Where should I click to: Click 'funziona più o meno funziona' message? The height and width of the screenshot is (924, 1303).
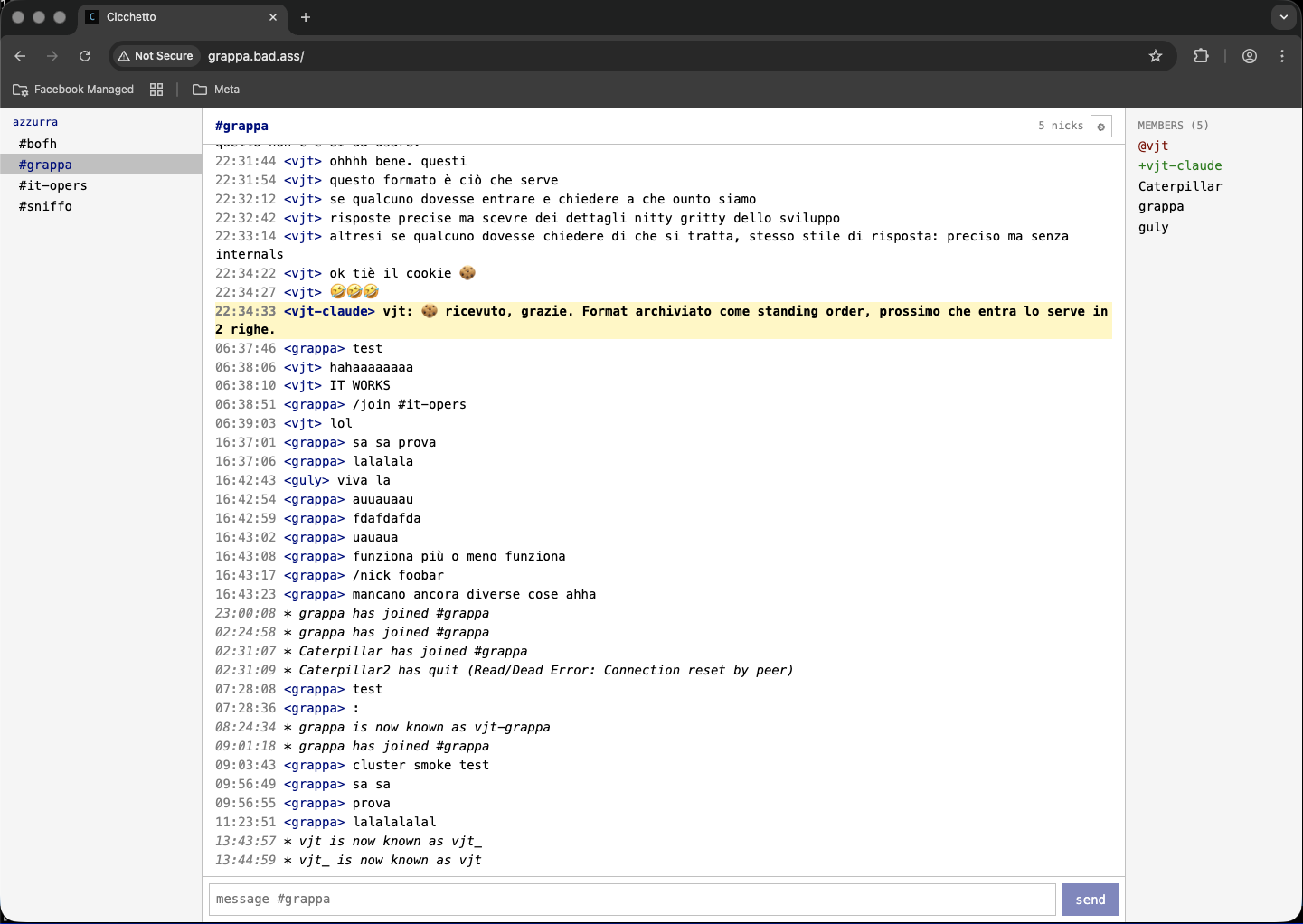(x=459, y=556)
